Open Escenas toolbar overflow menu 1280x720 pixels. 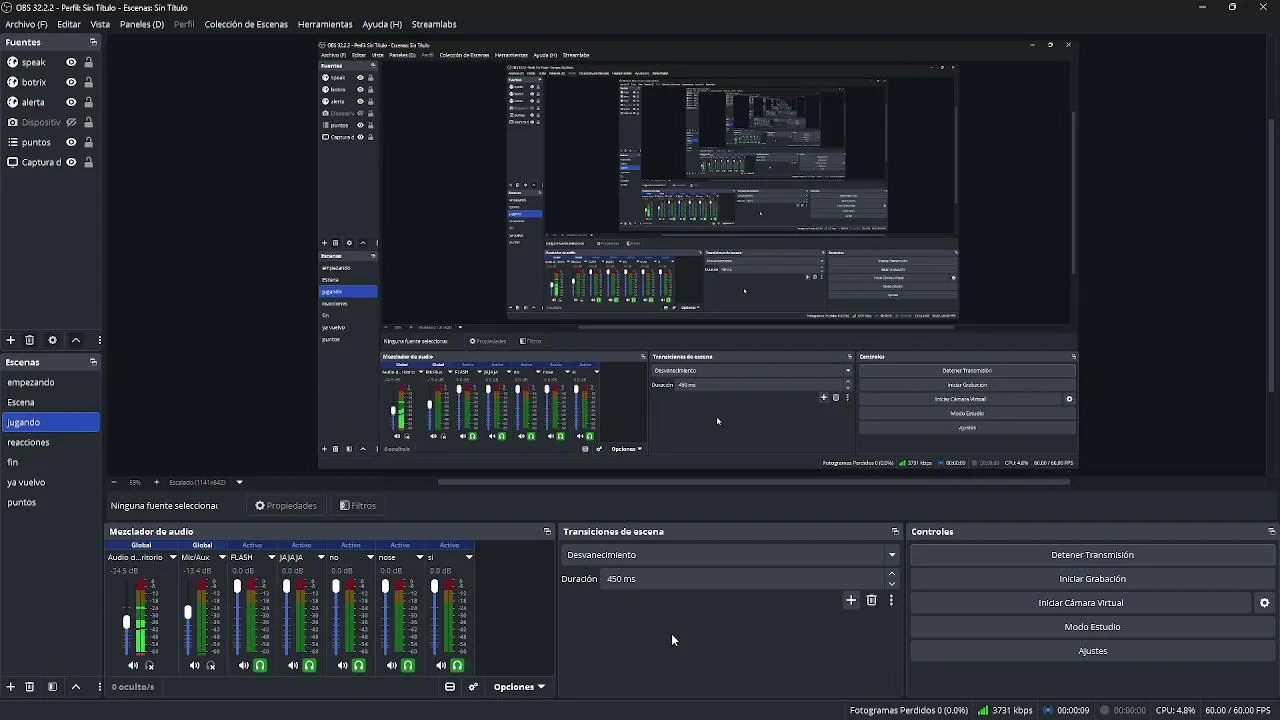[x=99, y=687]
